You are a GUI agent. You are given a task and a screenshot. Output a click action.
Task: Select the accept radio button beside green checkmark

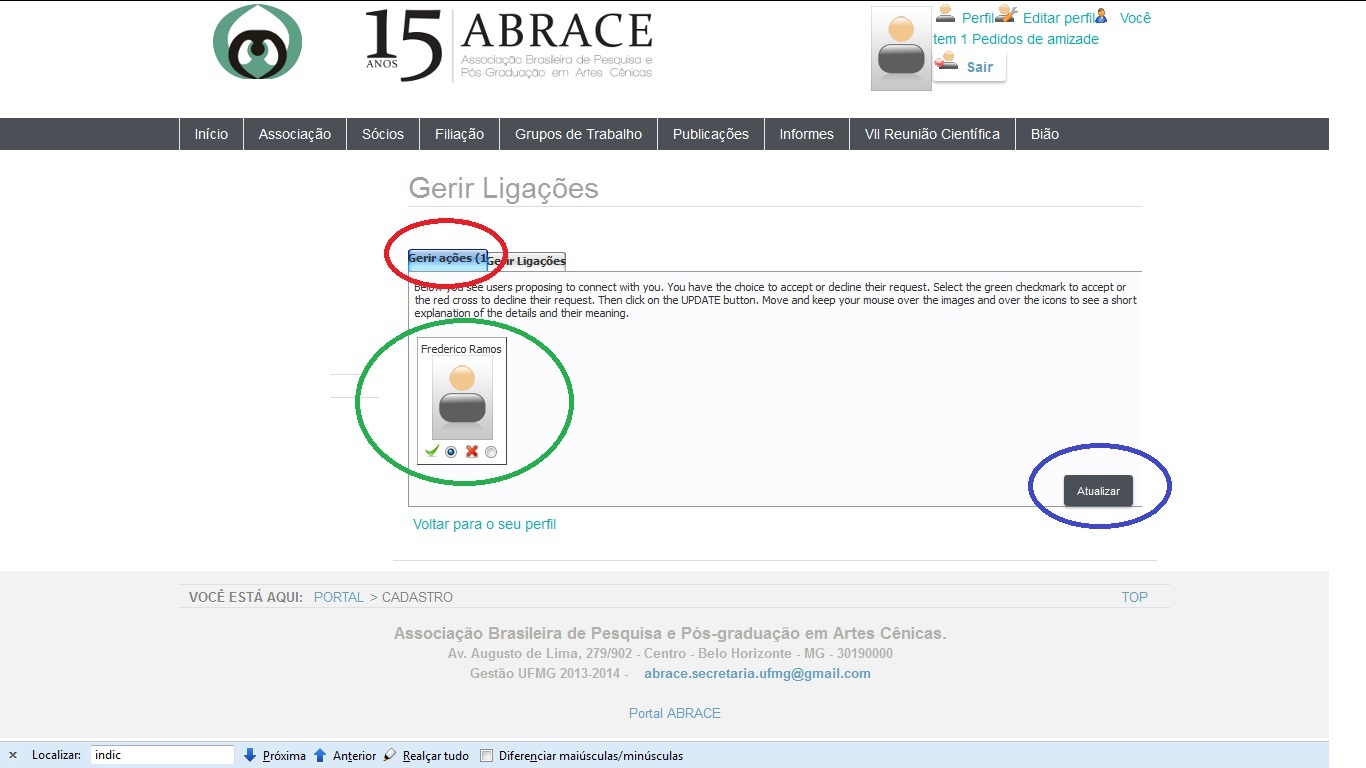coord(451,452)
